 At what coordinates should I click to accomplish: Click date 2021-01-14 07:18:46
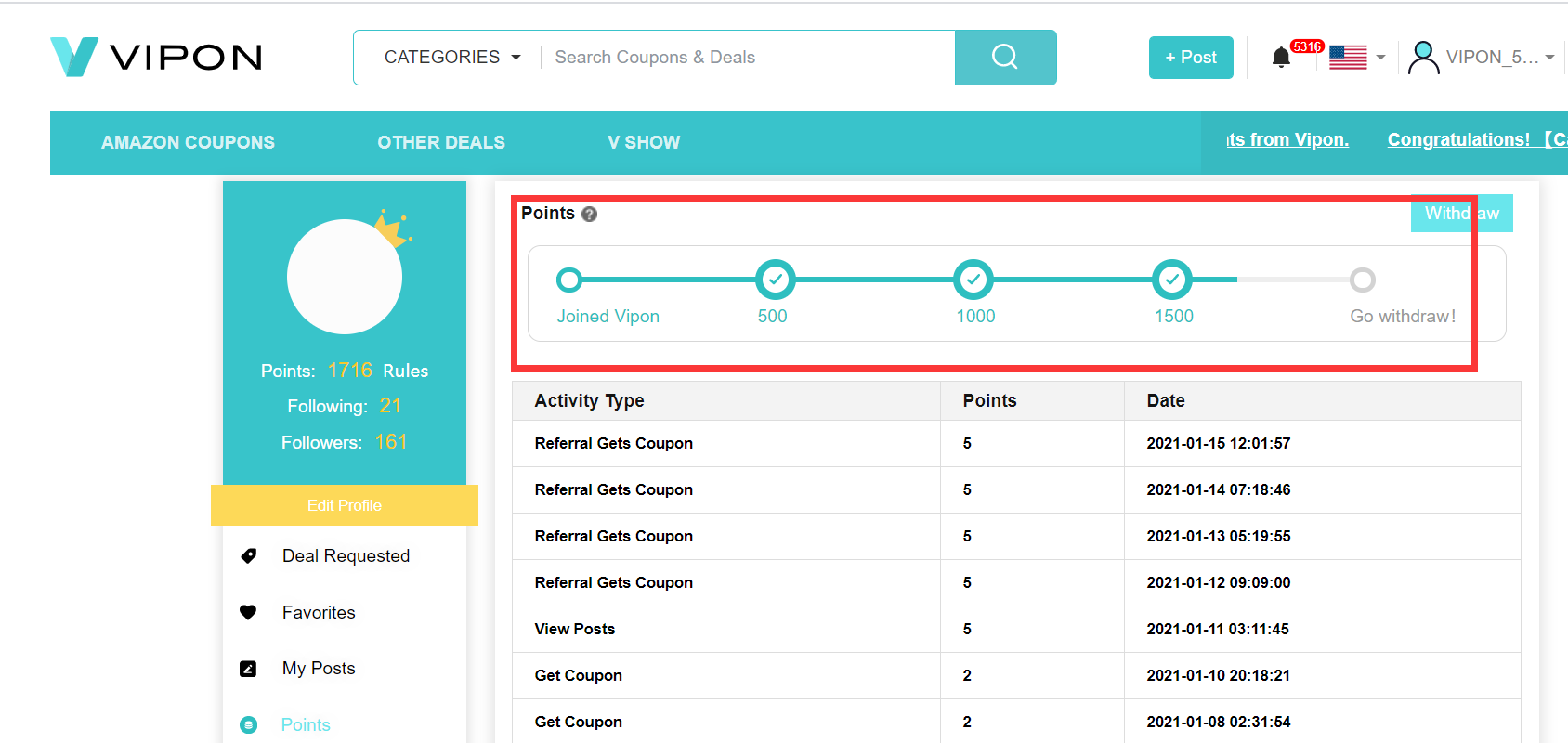point(1219,490)
